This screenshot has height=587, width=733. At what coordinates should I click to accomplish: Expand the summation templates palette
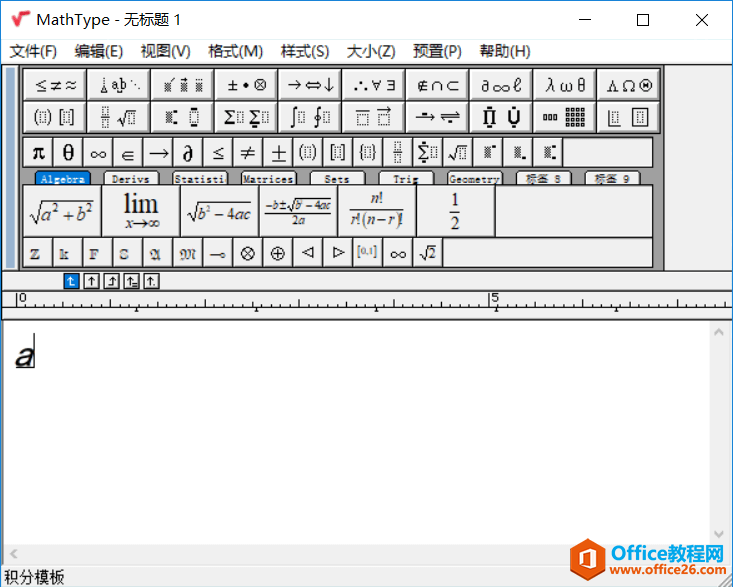pyautogui.click(x=246, y=117)
